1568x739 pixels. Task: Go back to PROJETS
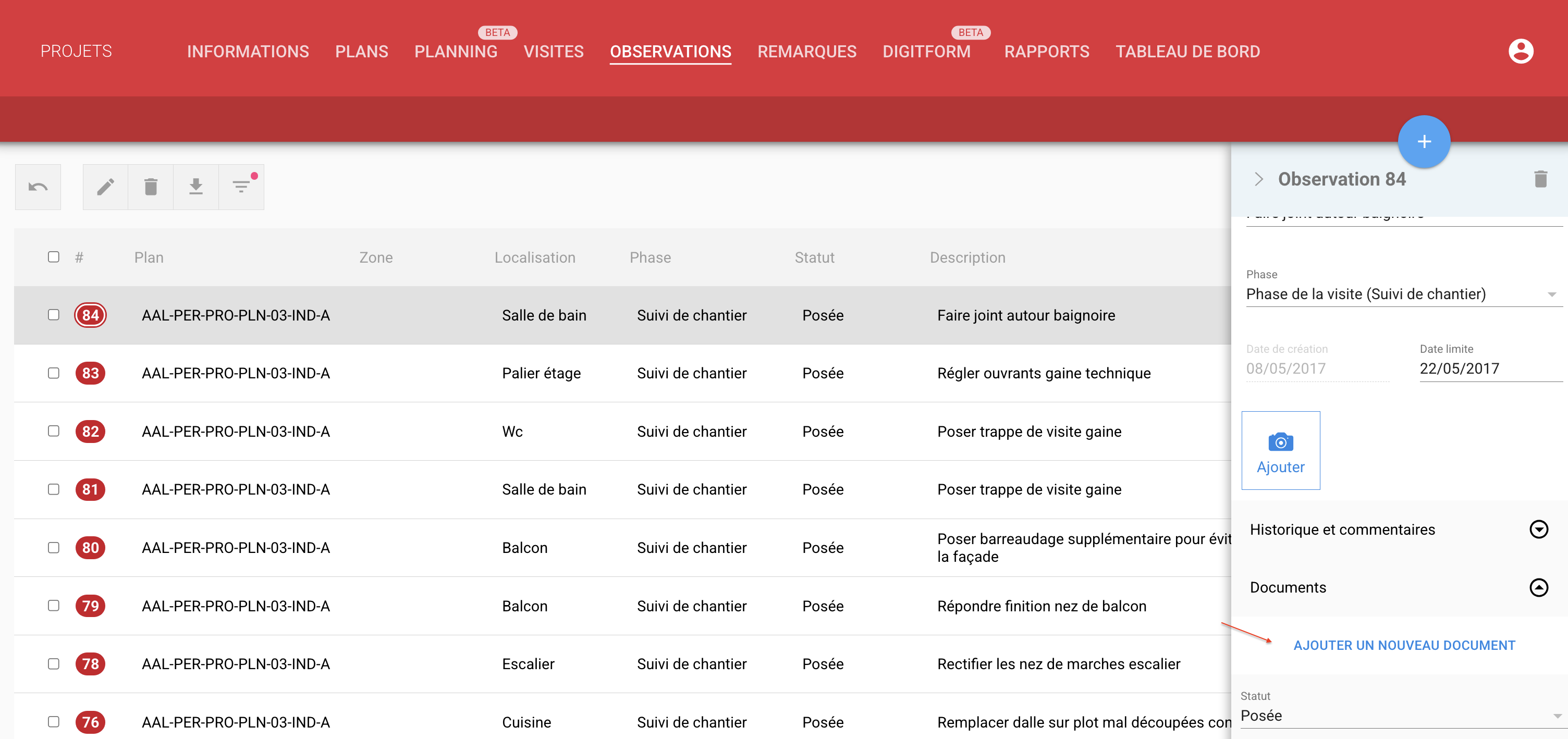point(76,51)
